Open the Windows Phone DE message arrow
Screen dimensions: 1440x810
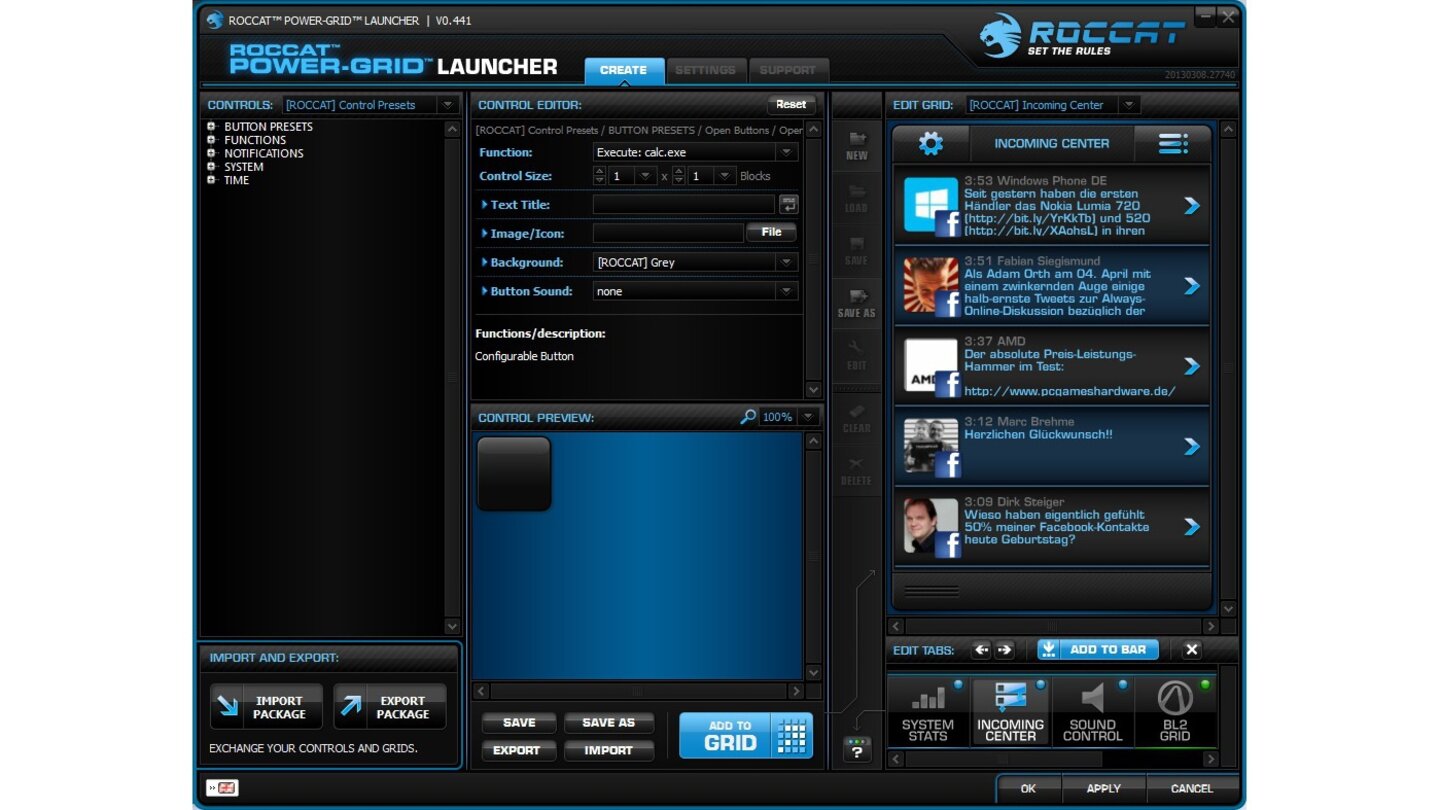(x=1191, y=205)
